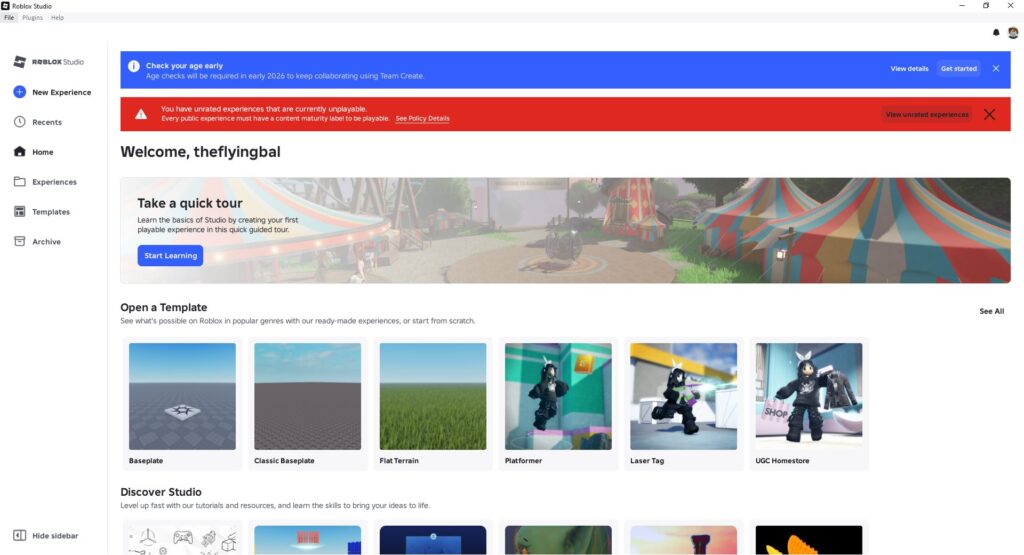
Task: Open first Discover Studio card with gamepad sketch
Action: click(182, 540)
